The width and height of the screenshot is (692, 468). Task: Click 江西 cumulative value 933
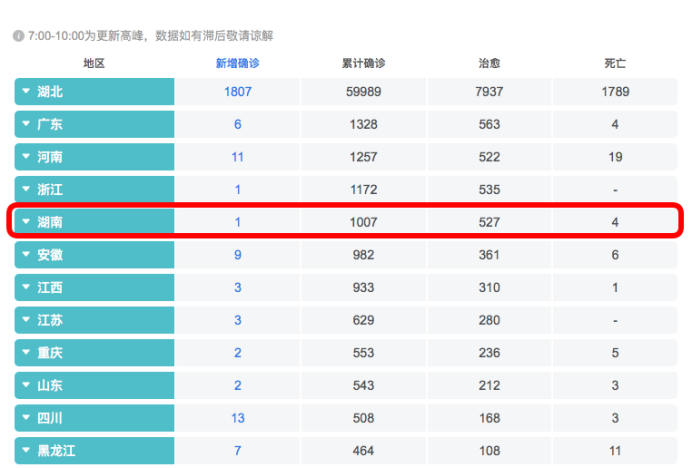click(x=363, y=287)
